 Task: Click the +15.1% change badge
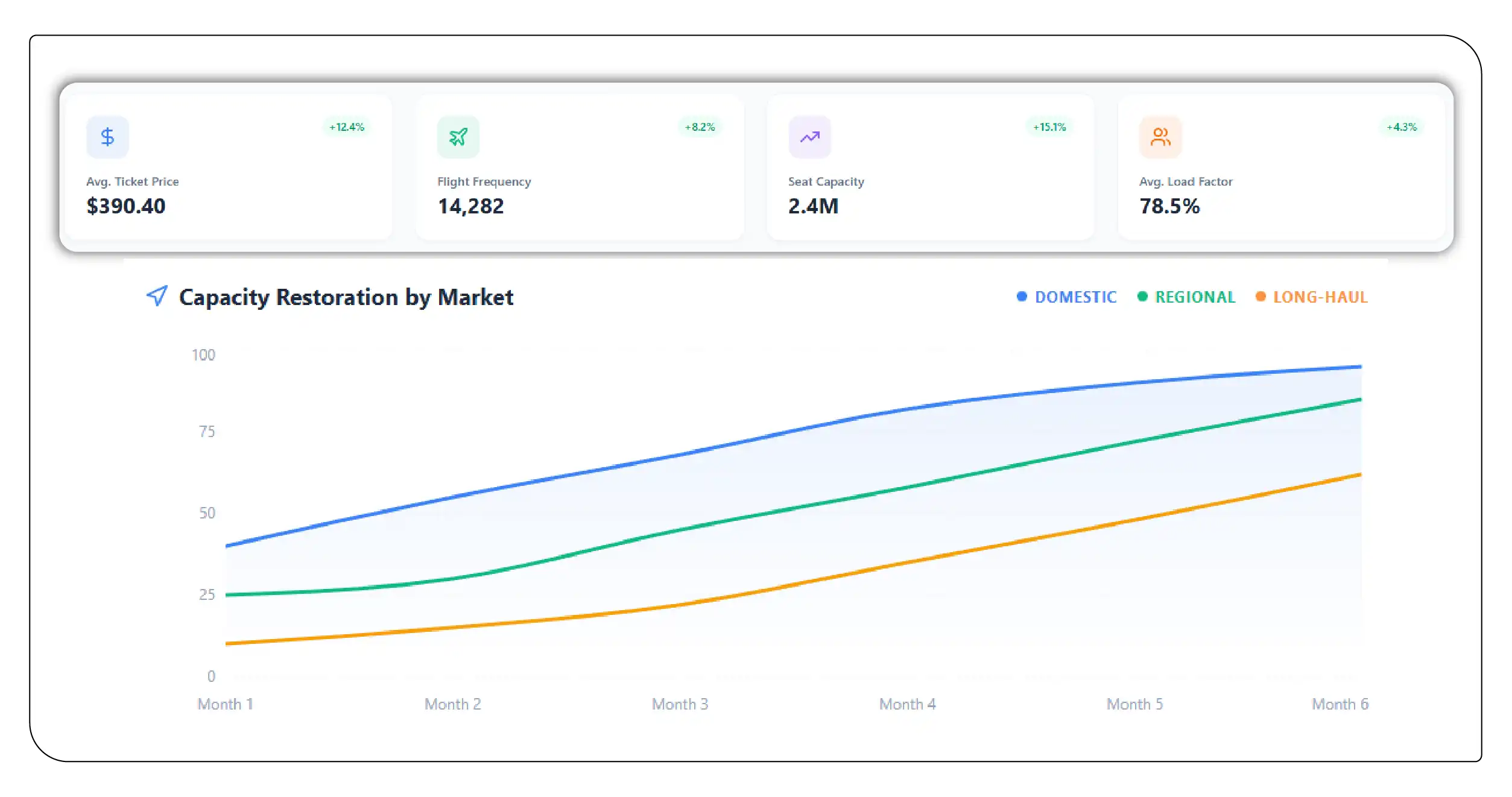[x=1049, y=127]
